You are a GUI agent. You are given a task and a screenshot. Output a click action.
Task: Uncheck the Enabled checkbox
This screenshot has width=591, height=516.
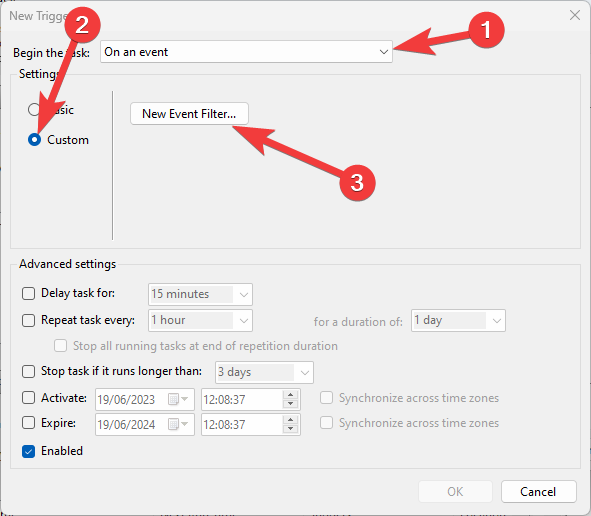tap(28, 451)
